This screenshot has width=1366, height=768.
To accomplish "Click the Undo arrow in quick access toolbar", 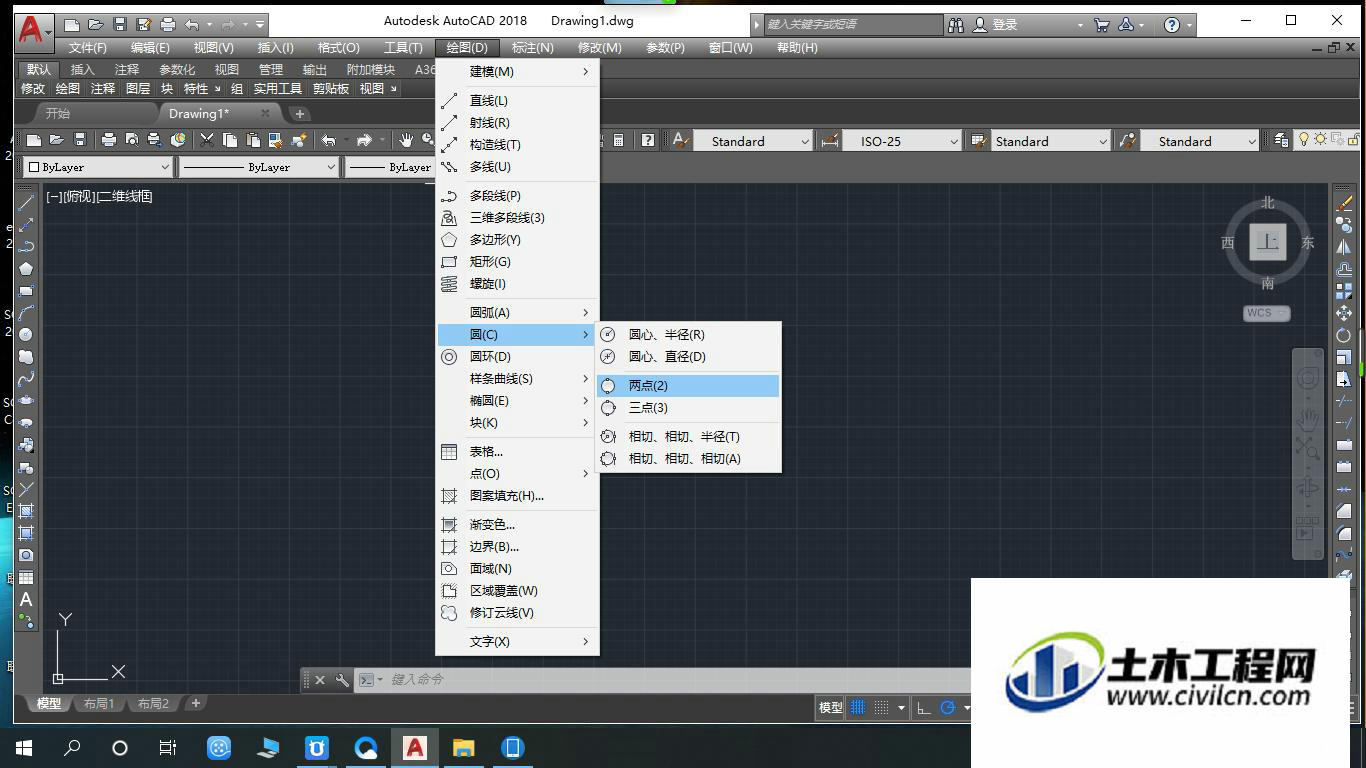I will [x=192, y=24].
